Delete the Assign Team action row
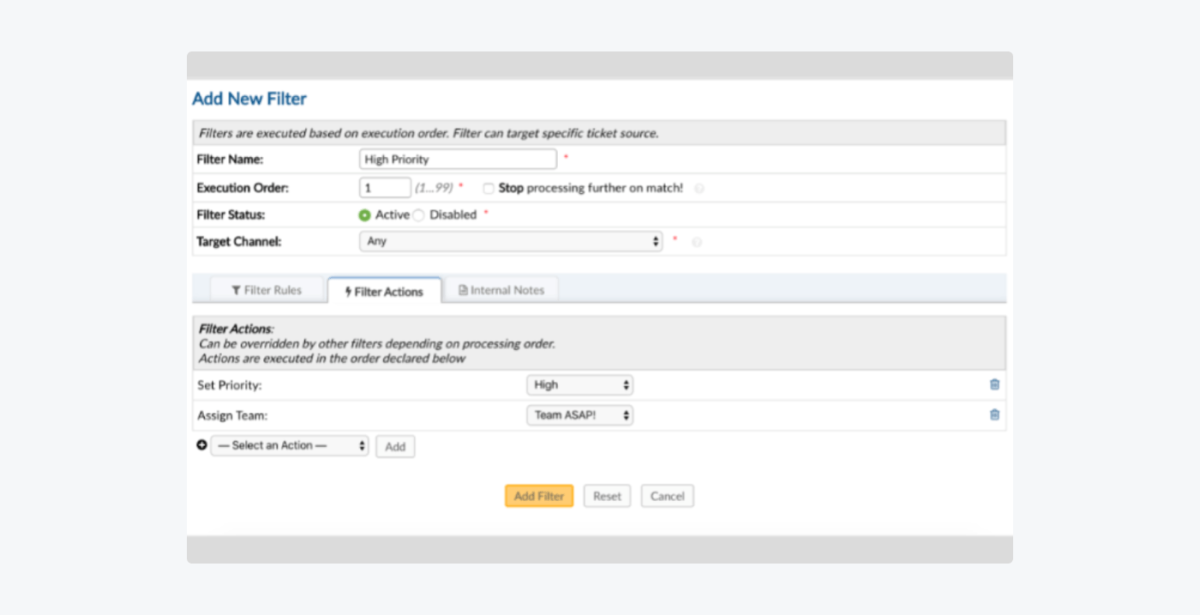1200x615 pixels. point(994,415)
